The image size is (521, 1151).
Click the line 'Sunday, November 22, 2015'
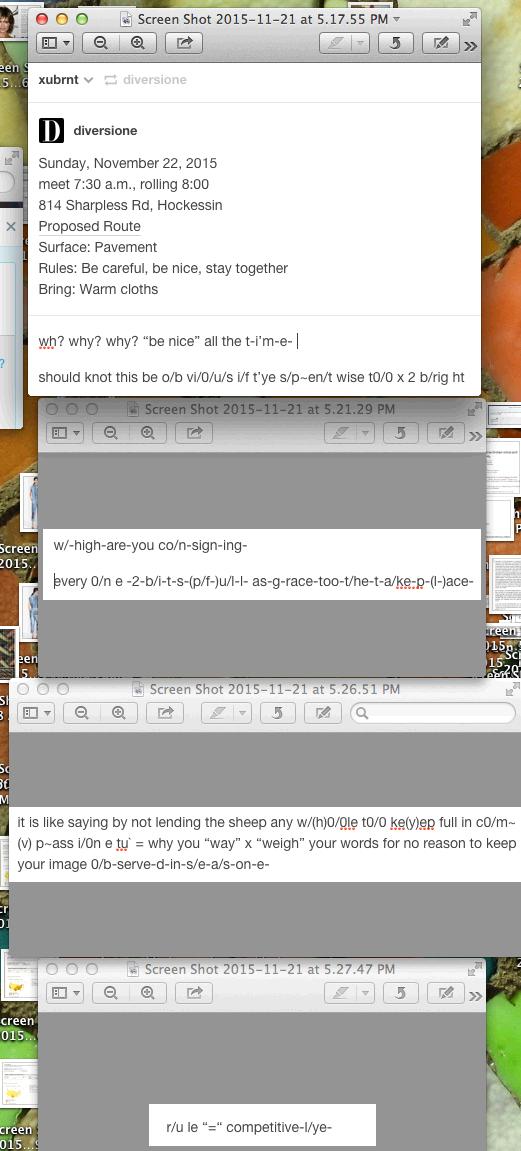(128, 163)
